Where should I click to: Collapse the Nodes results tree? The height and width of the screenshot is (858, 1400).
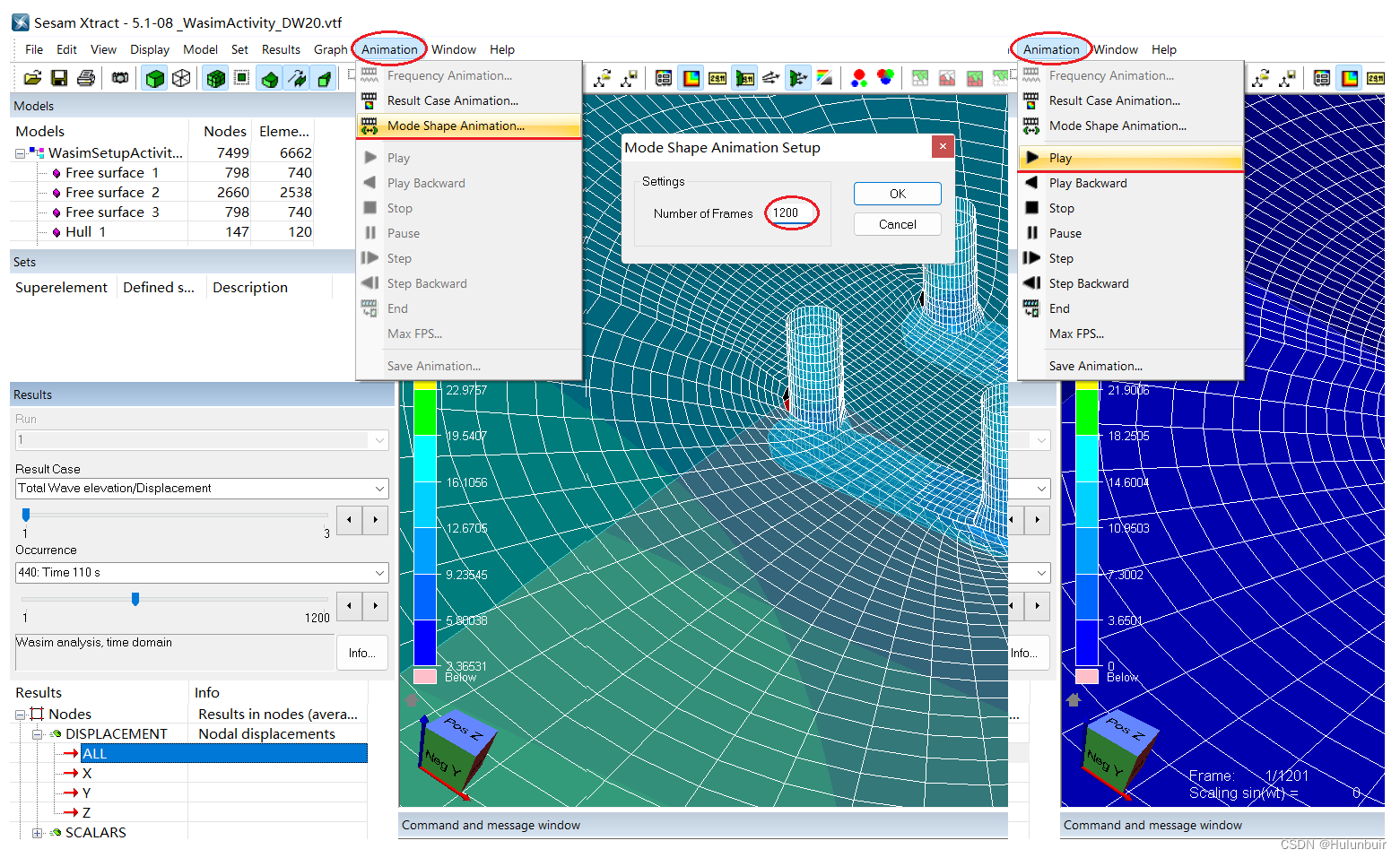point(20,715)
